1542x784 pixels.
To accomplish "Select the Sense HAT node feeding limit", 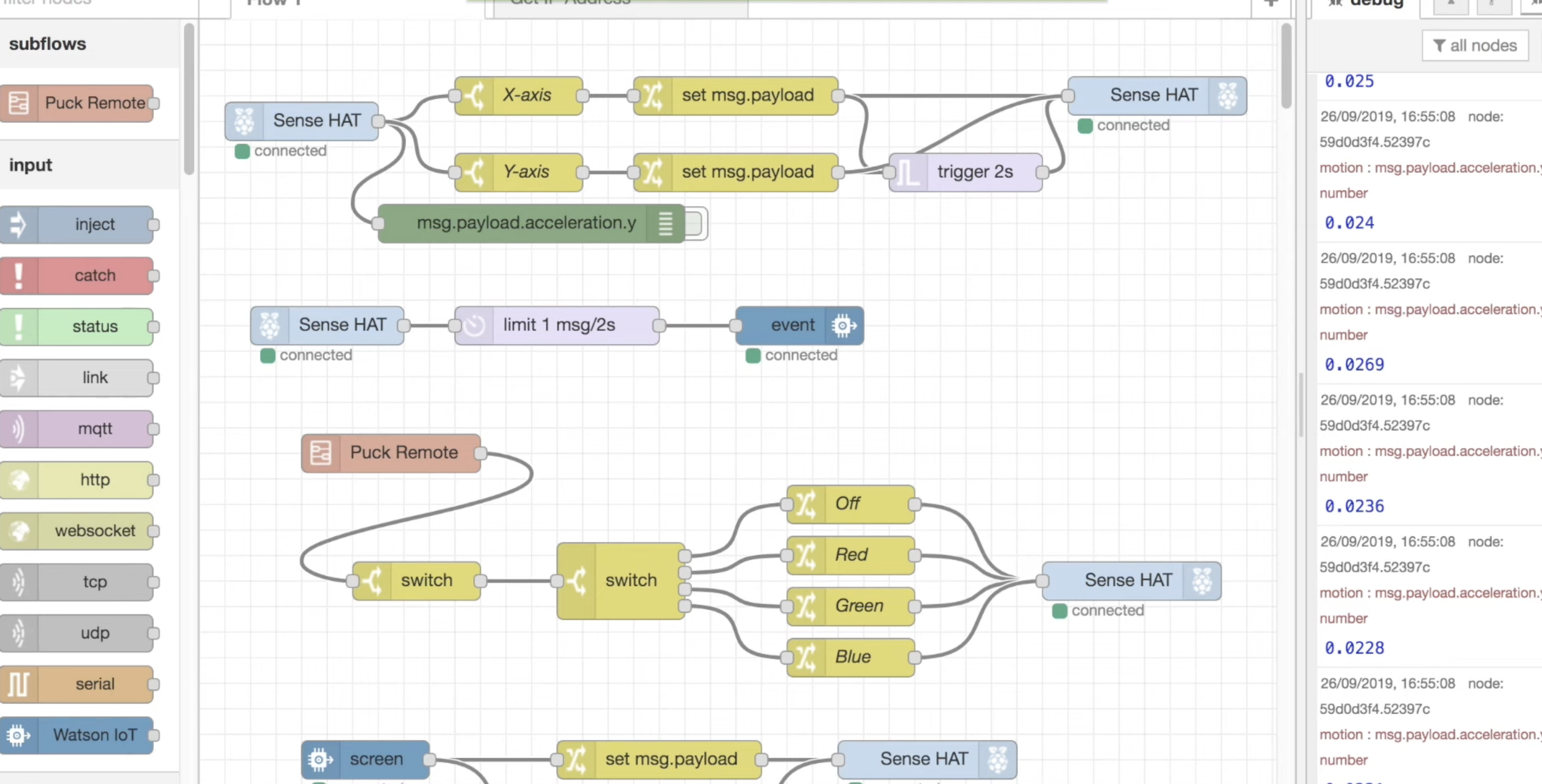I will point(327,326).
